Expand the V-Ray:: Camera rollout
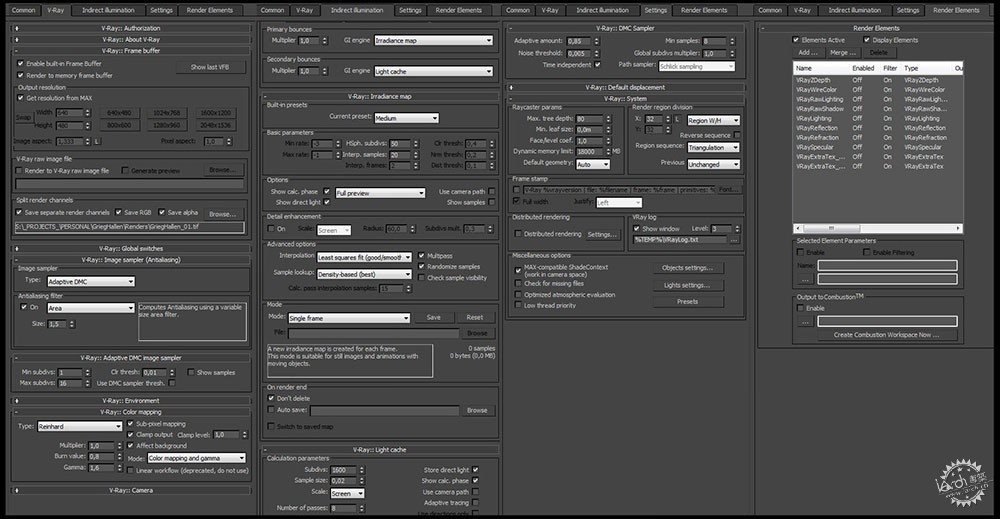The height and width of the screenshot is (519, 1000). tap(131, 490)
